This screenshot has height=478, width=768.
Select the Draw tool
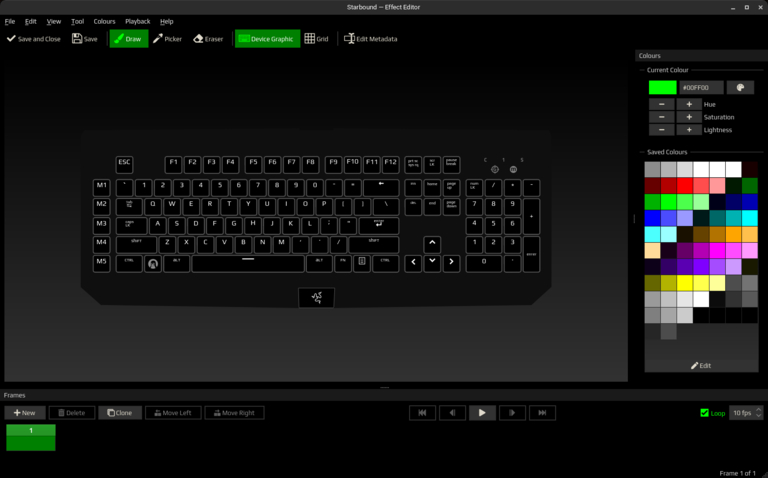(129, 39)
